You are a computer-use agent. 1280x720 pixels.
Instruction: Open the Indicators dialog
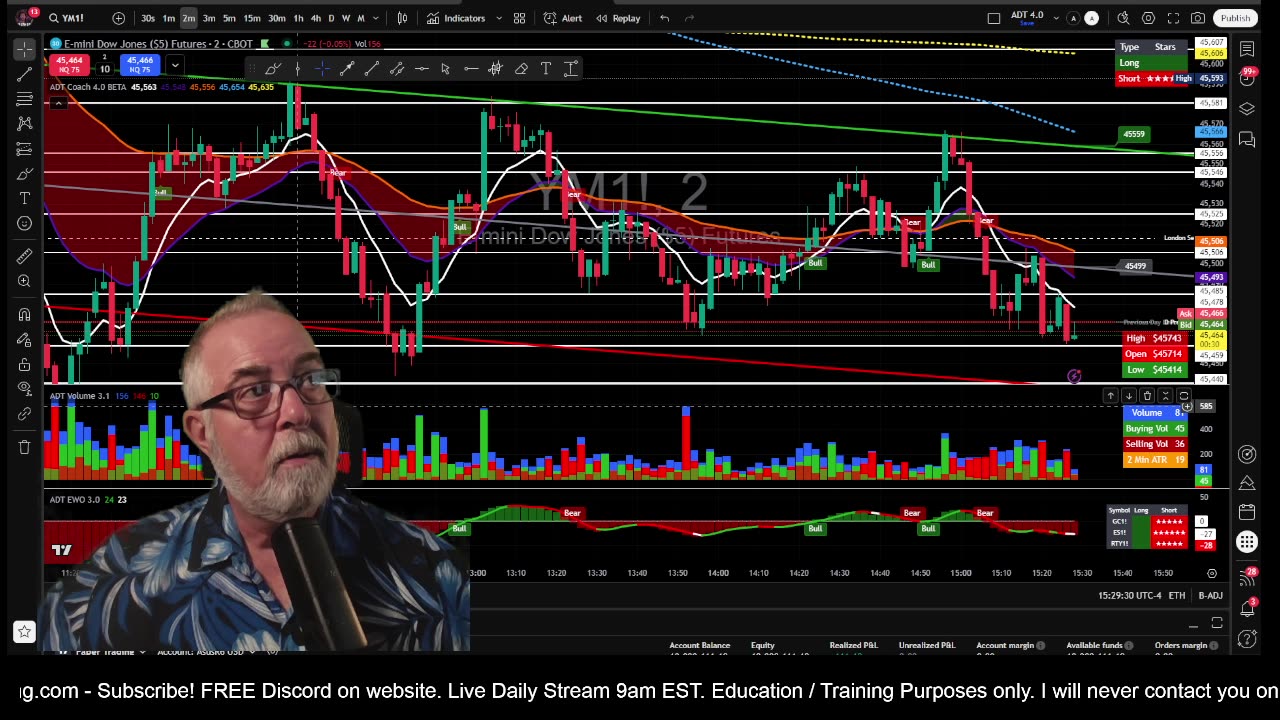(456, 18)
